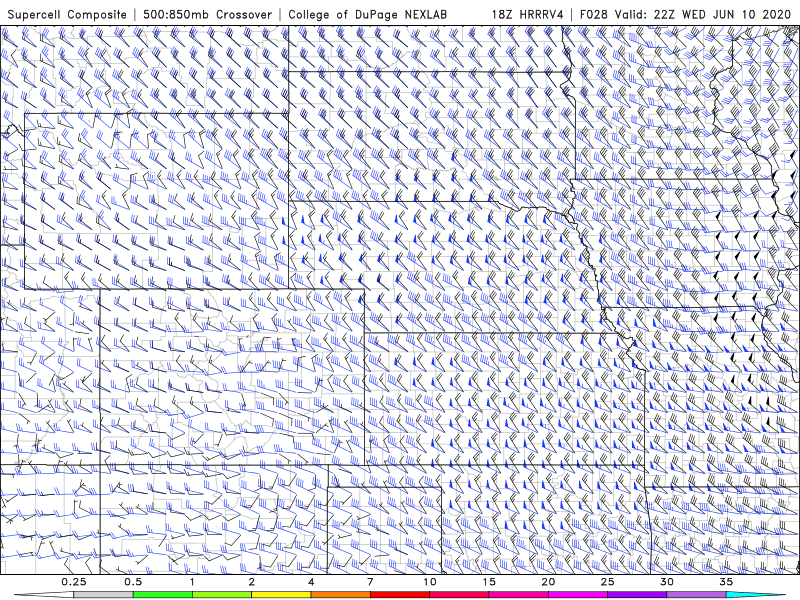Click the lavender 30–35 legend color segment

(x=696, y=595)
